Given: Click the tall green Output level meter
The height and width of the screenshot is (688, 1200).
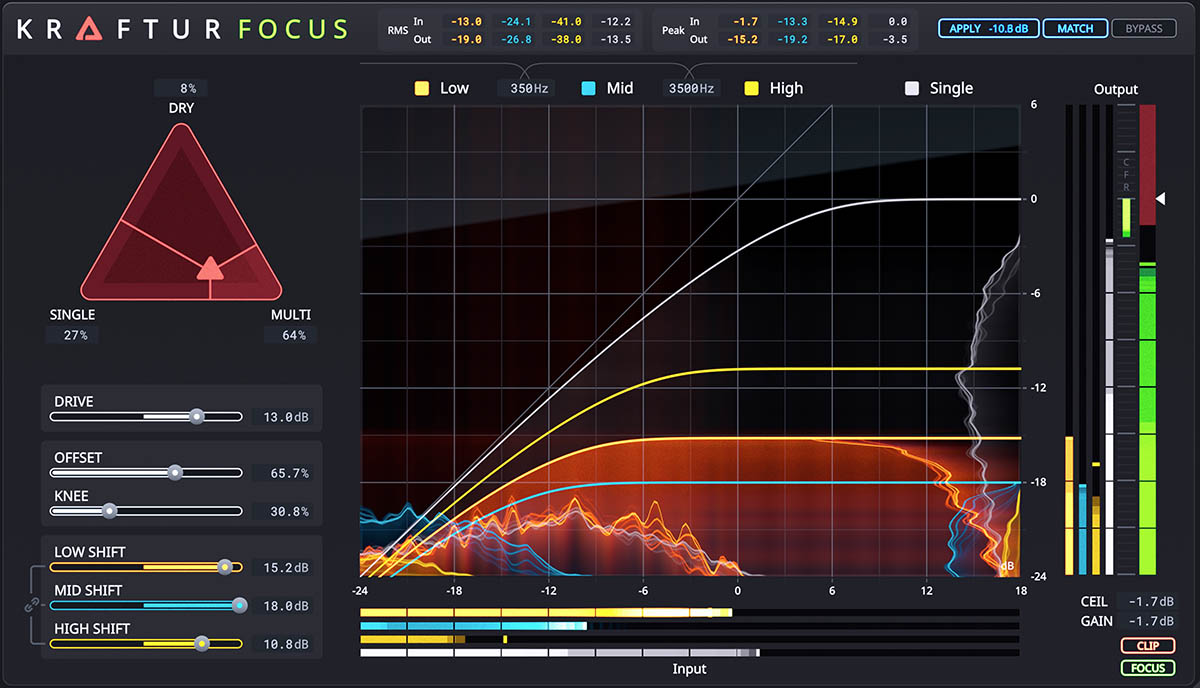Looking at the screenshot, I should pyautogui.click(x=1147, y=340).
